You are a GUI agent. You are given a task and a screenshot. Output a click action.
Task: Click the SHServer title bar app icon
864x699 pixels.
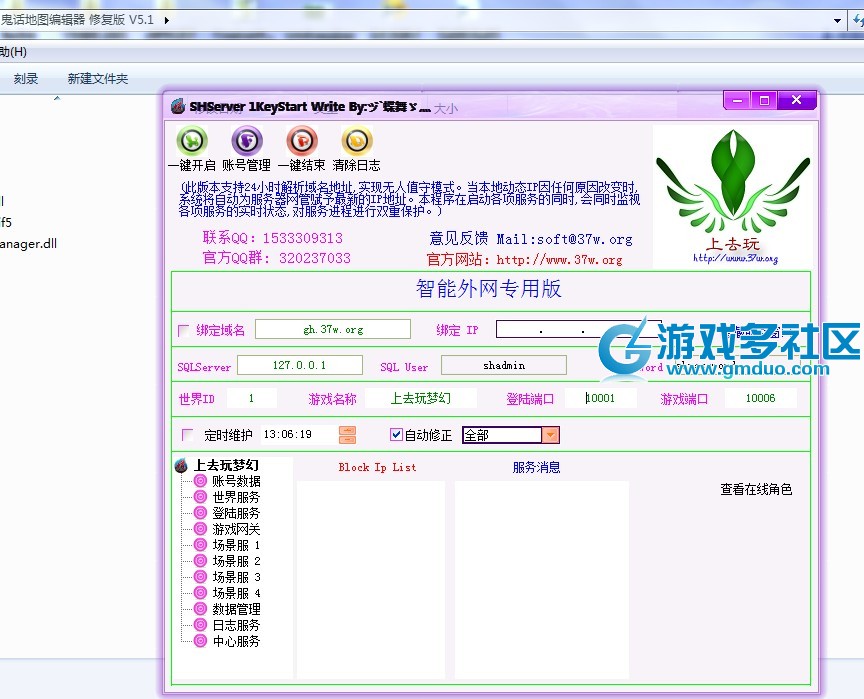coord(177,106)
